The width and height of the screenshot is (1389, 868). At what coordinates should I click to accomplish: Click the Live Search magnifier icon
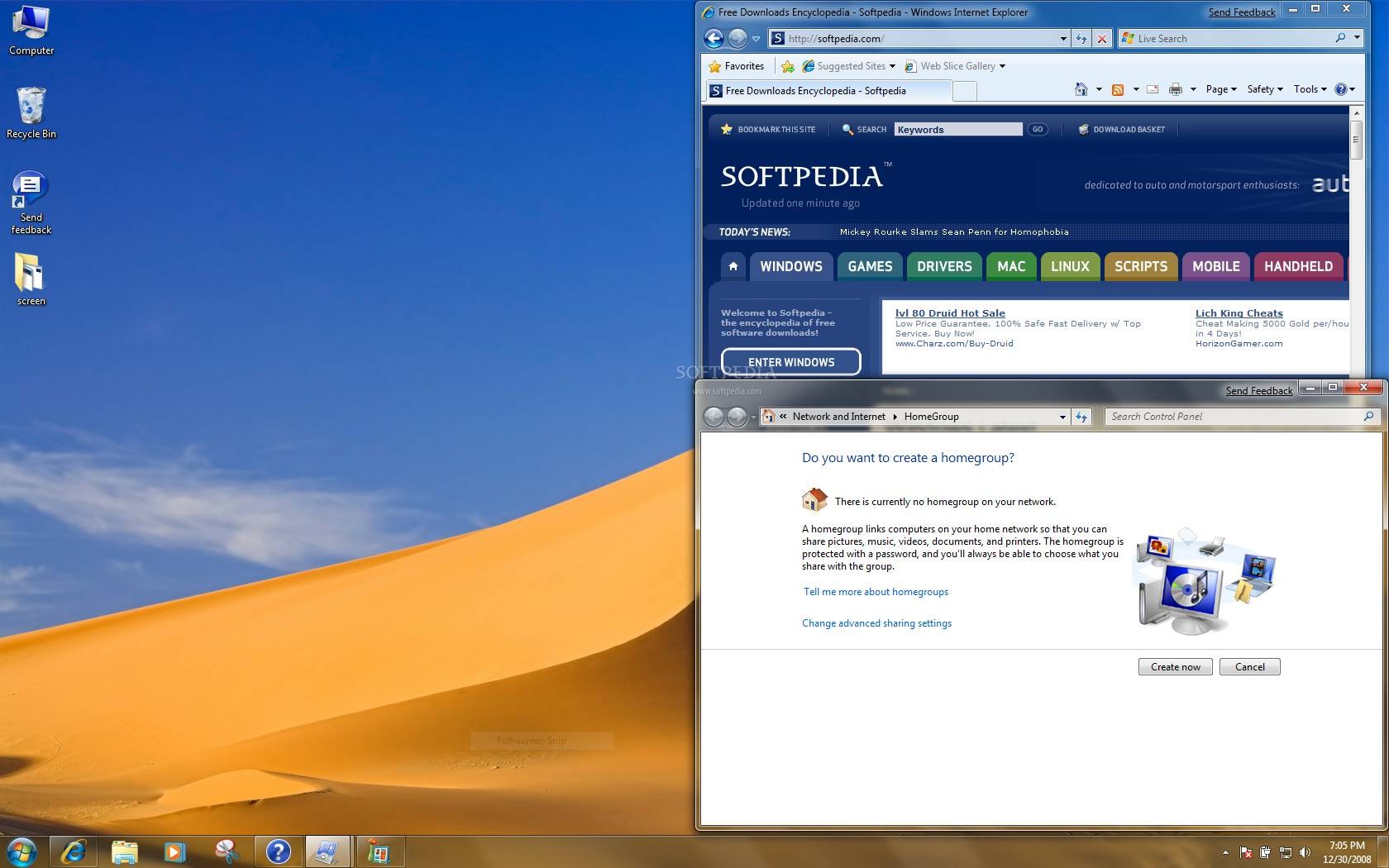[1340, 38]
